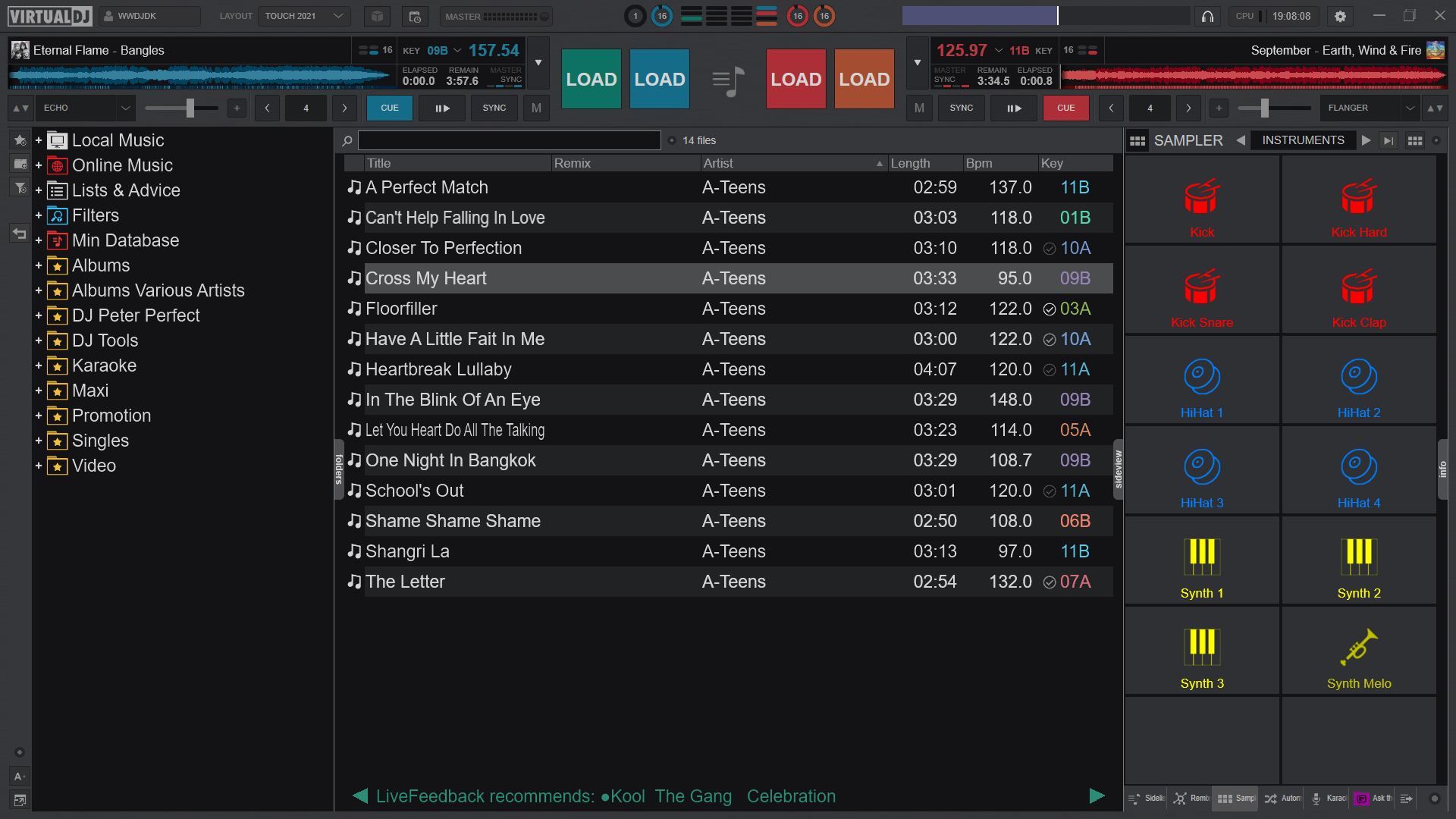The height and width of the screenshot is (819, 1456).
Task: Expand the DJ Tools folder
Action: click(39, 341)
